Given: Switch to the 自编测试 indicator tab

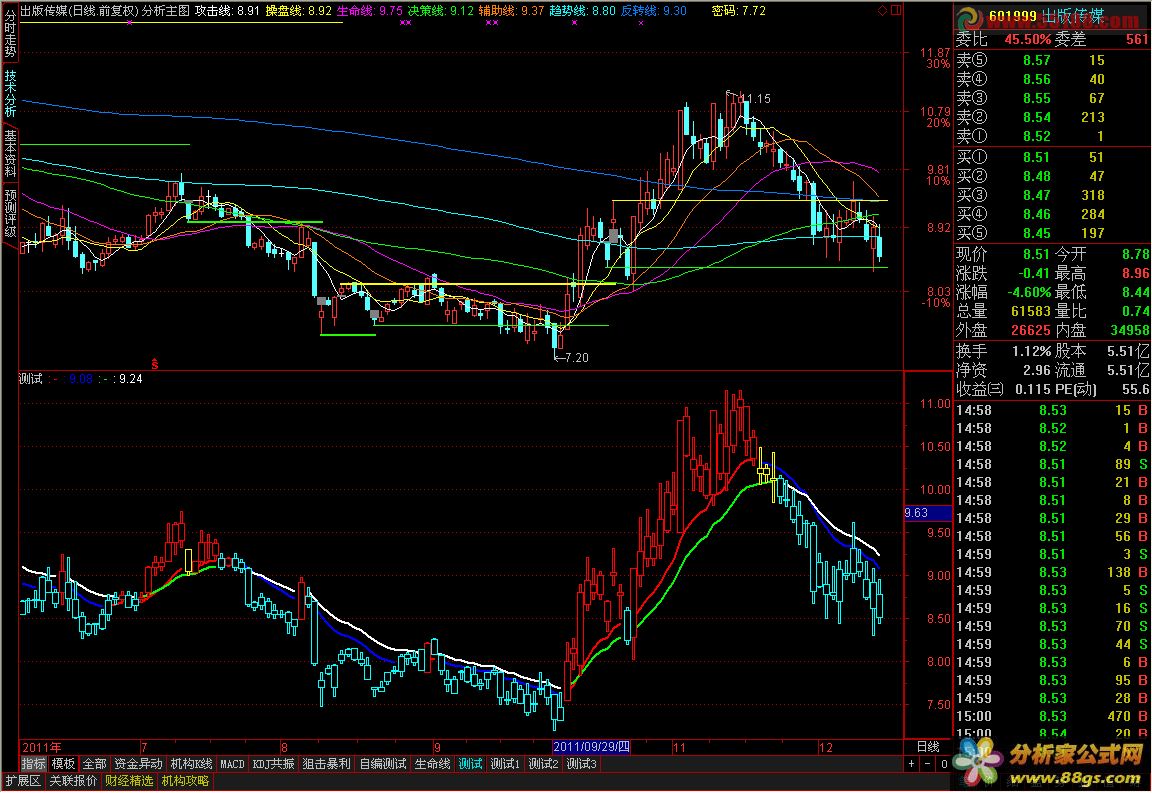Looking at the screenshot, I should pos(382,764).
